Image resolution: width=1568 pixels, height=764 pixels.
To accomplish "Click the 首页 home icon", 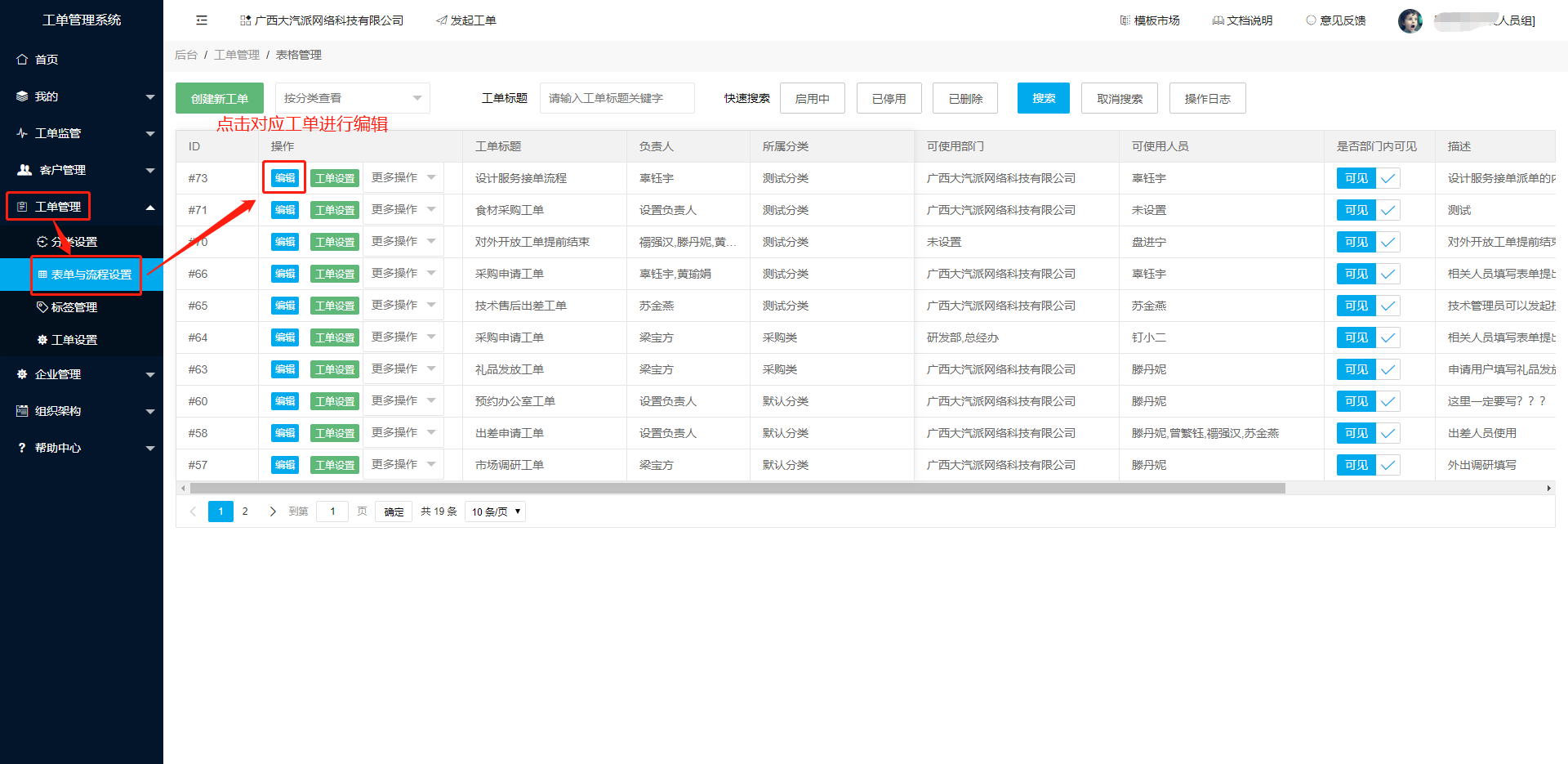I will point(22,60).
